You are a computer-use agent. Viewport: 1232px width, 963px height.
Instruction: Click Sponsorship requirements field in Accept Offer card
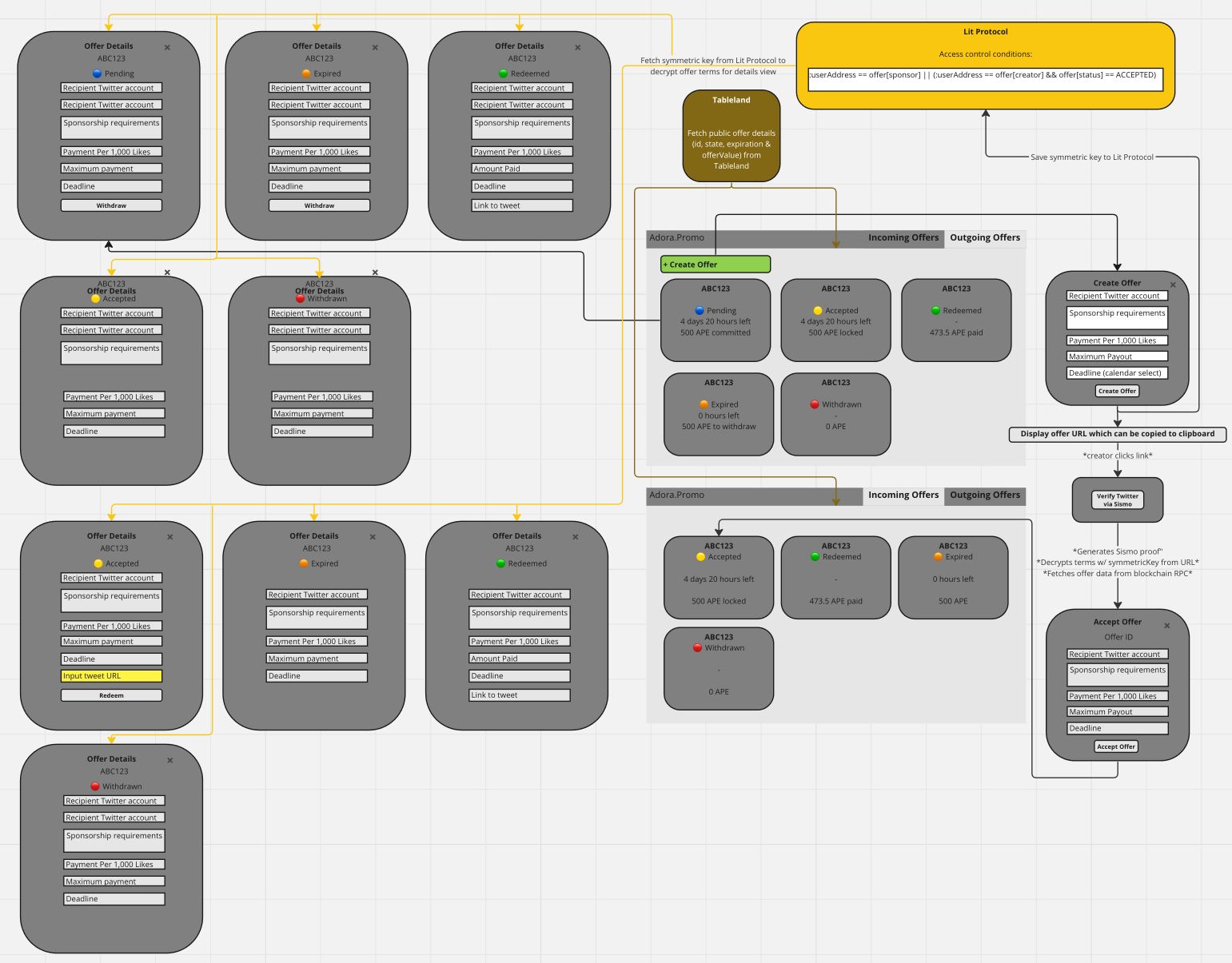coord(1117,674)
